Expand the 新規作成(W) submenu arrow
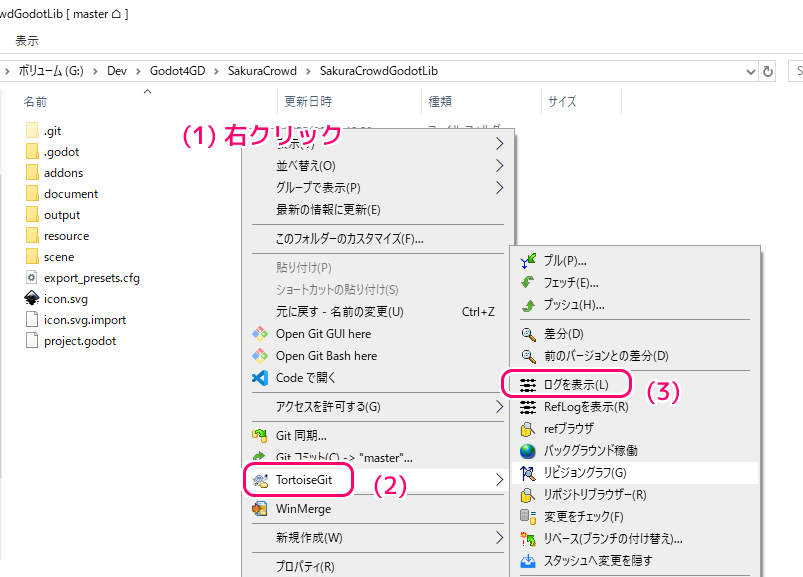 click(500, 538)
